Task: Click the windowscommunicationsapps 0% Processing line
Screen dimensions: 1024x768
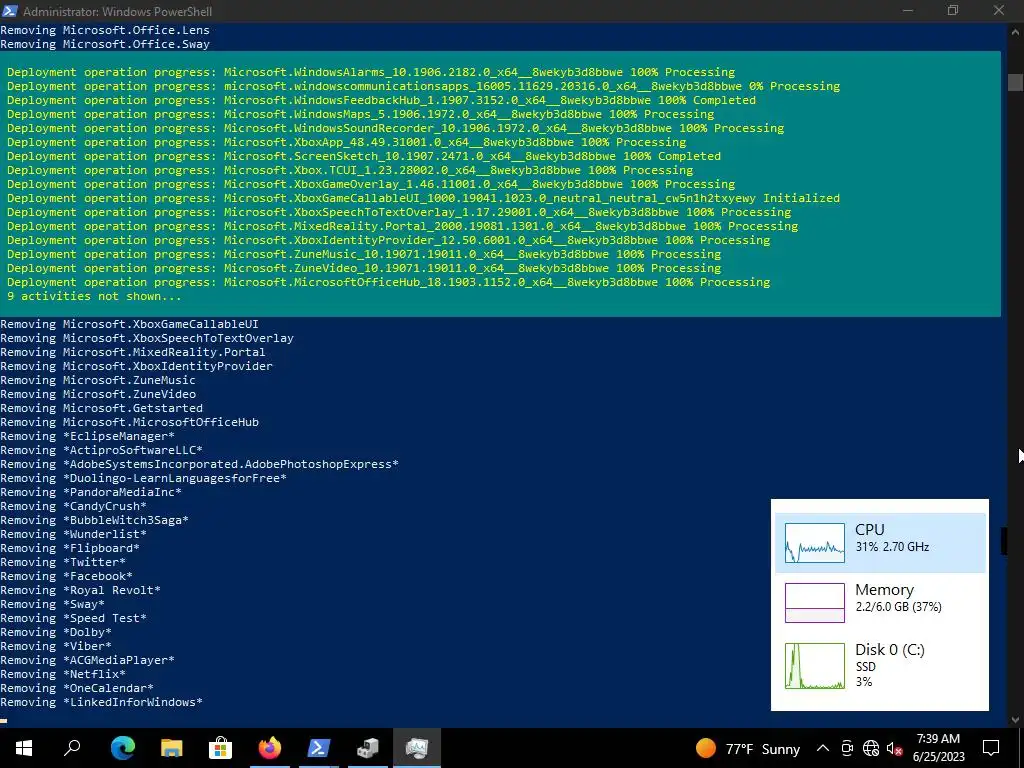Action: [423, 86]
